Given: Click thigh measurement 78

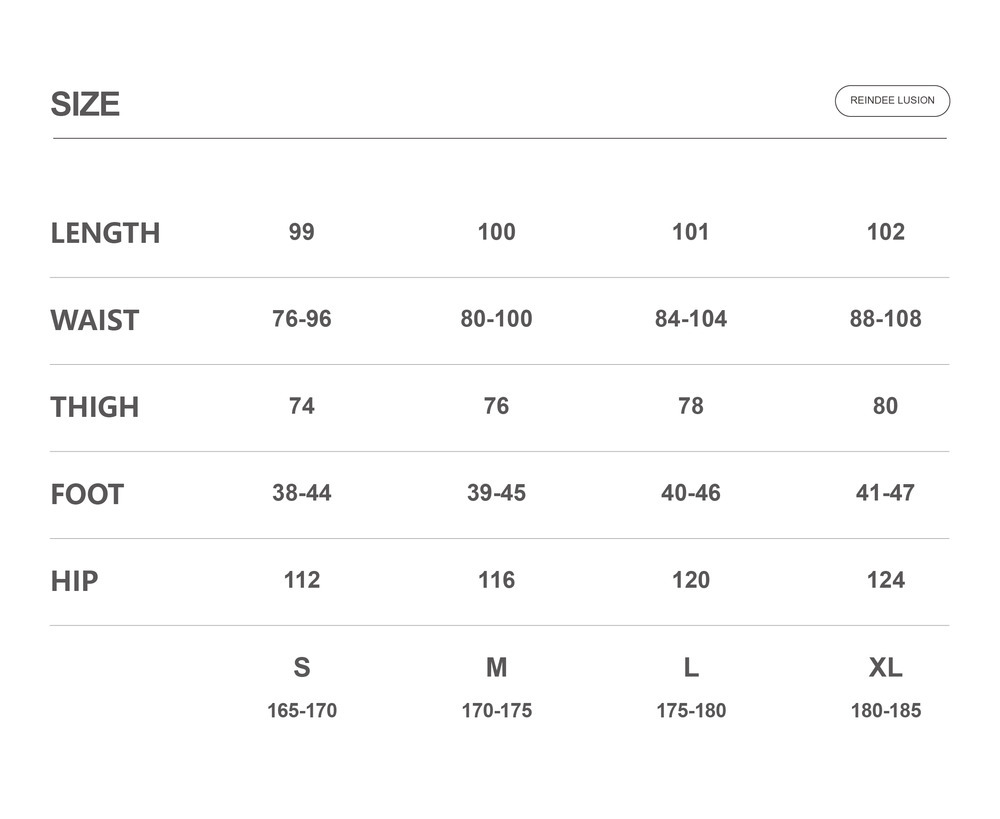Looking at the screenshot, I should coord(691,406).
